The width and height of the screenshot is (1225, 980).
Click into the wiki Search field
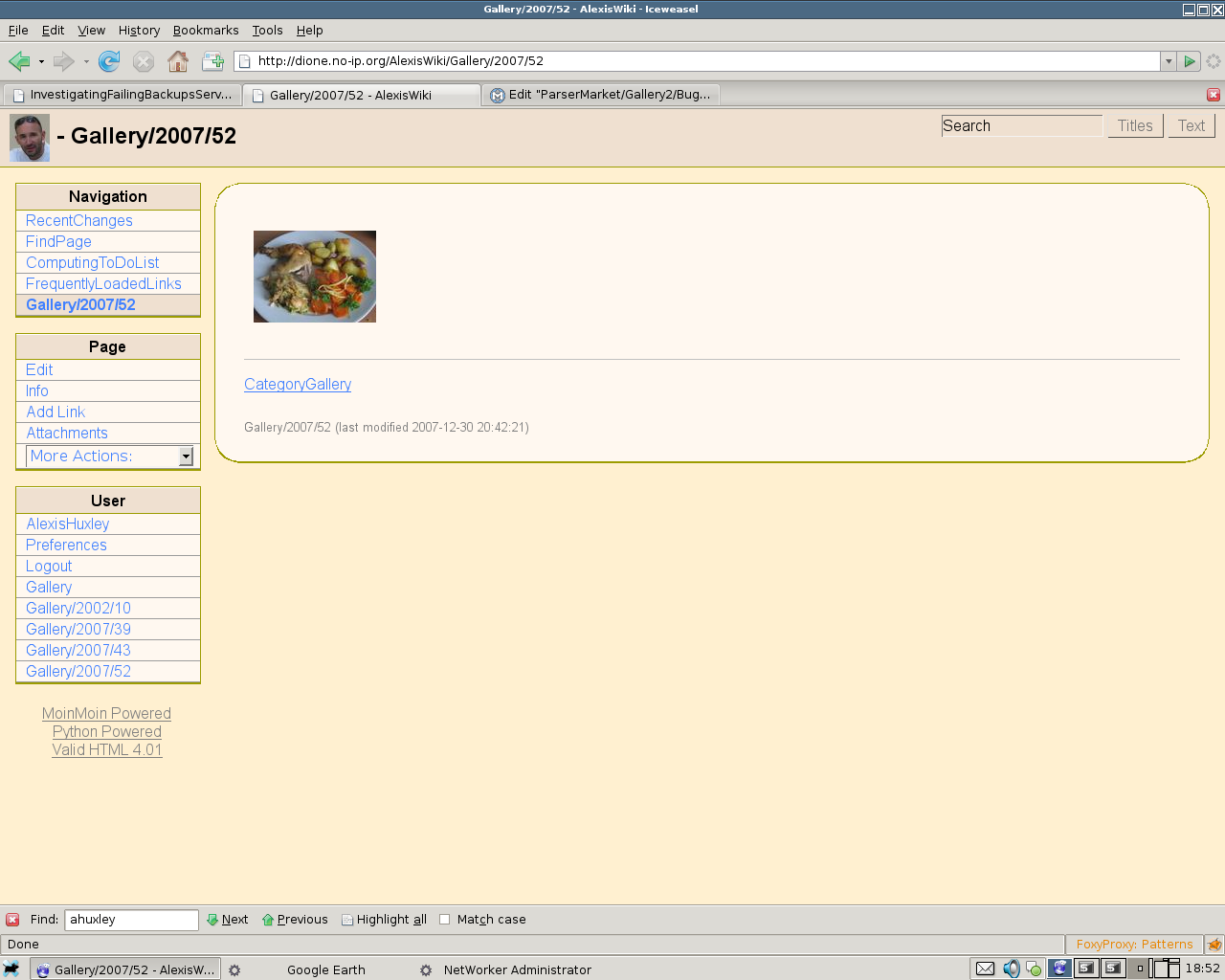coord(1021,125)
